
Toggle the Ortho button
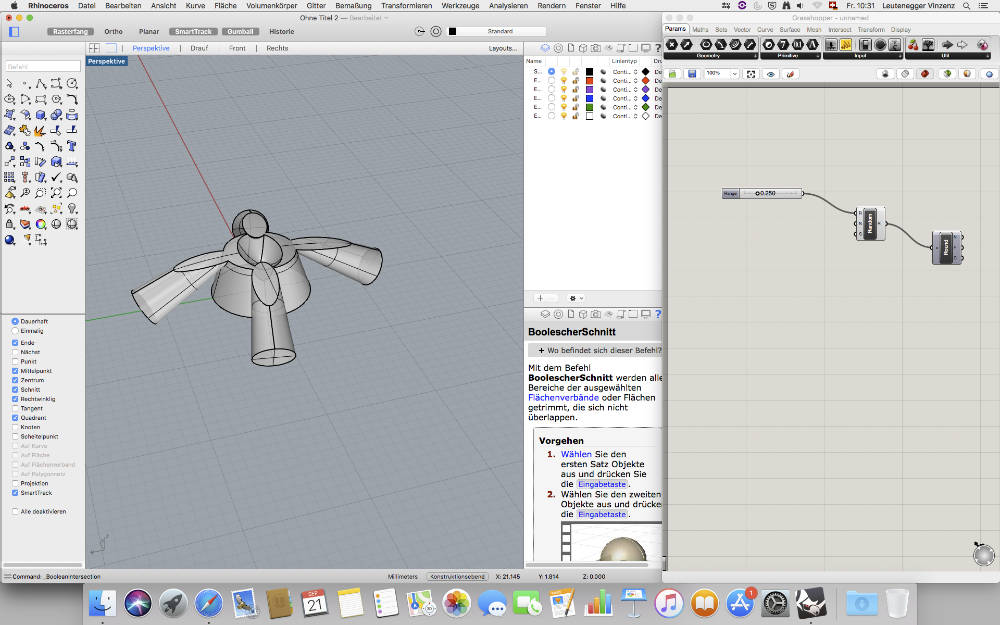[x=113, y=31]
